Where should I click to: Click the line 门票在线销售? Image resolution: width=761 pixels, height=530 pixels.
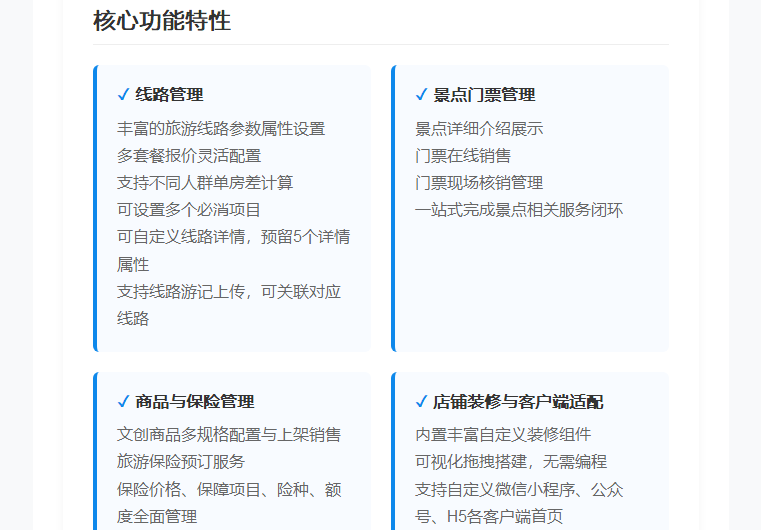463,156
